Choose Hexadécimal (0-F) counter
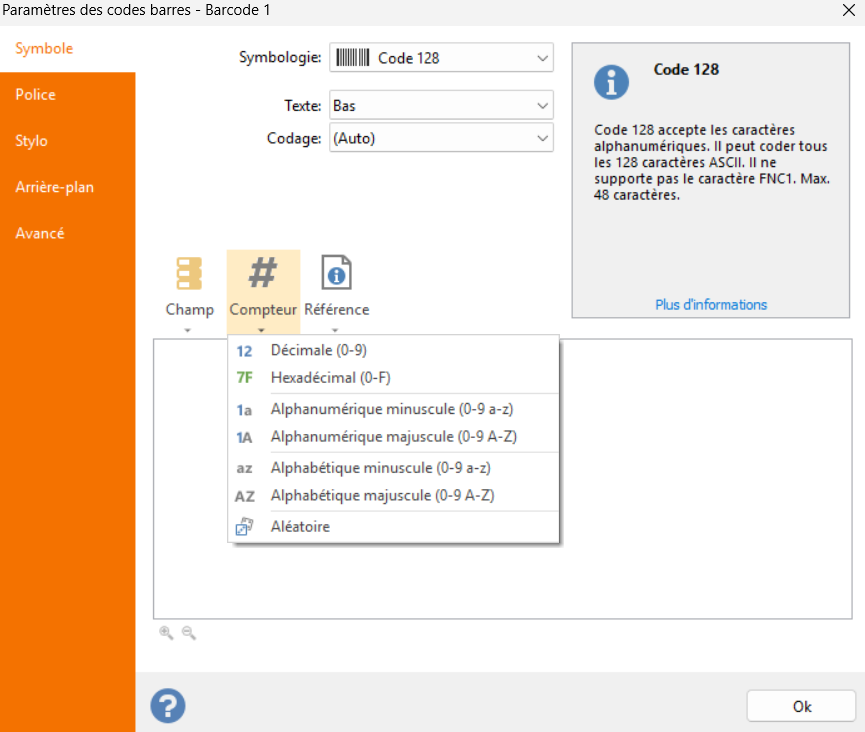The image size is (865, 732). (330, 377)
